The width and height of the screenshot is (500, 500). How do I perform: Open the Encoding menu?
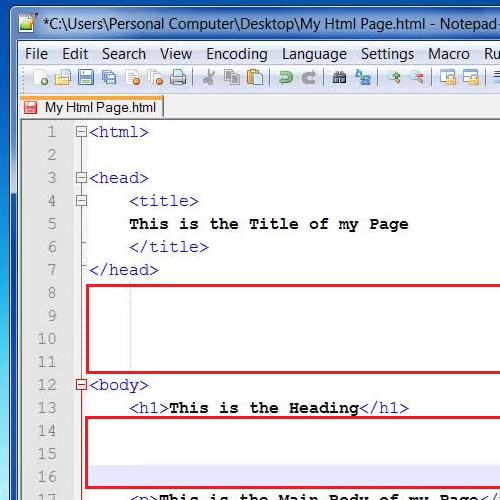237,54
